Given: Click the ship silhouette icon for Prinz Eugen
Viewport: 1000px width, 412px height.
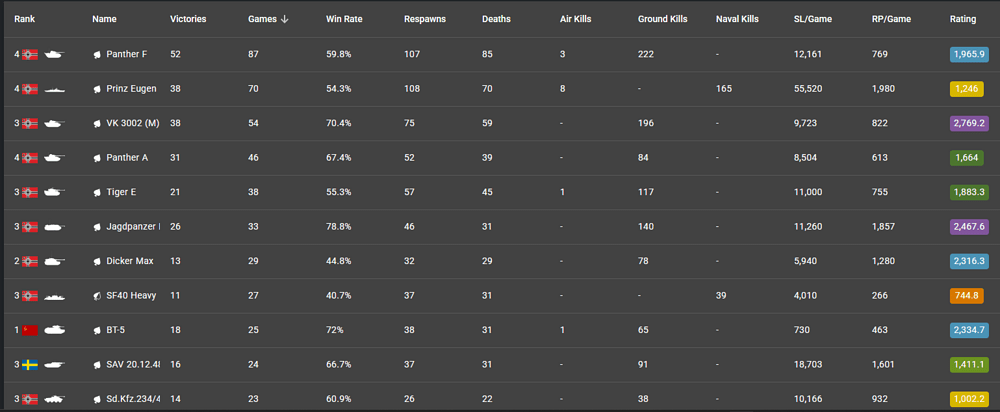Looking at the screenshot, I should click(x=54, y=89).
